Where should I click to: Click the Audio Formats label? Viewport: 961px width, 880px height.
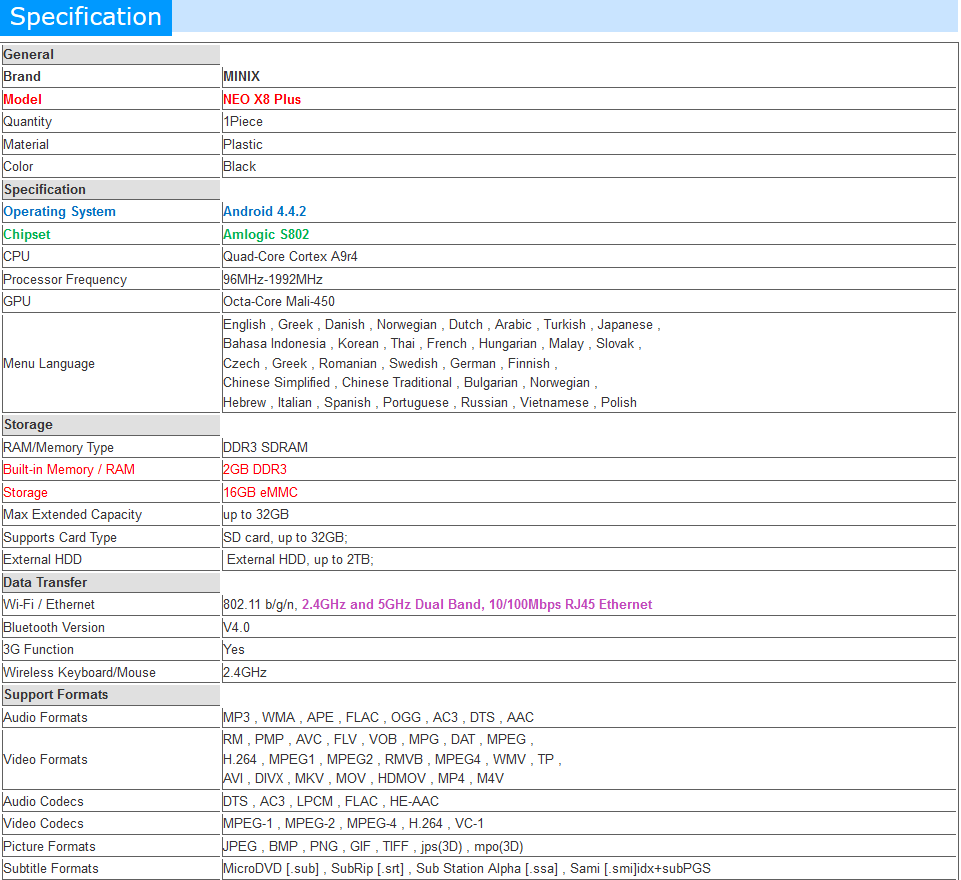pos(45,718)
